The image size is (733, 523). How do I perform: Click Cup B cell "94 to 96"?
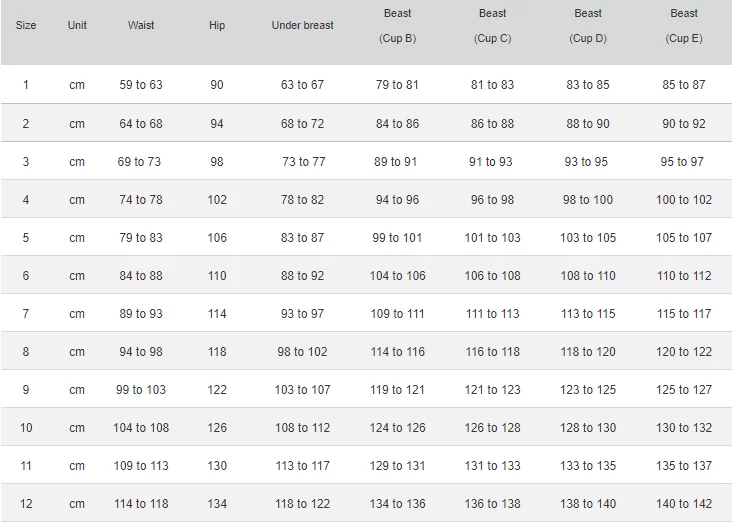(397, 200)
